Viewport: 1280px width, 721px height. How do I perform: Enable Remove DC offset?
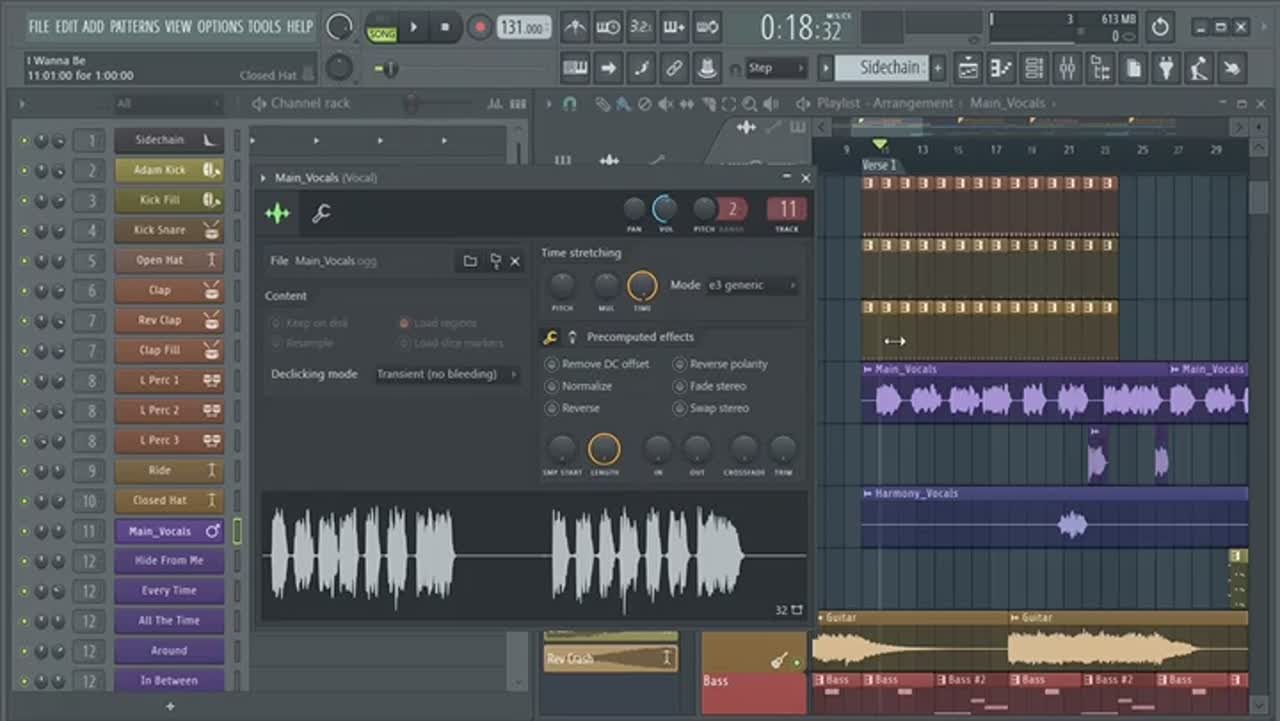coord(551,364)
